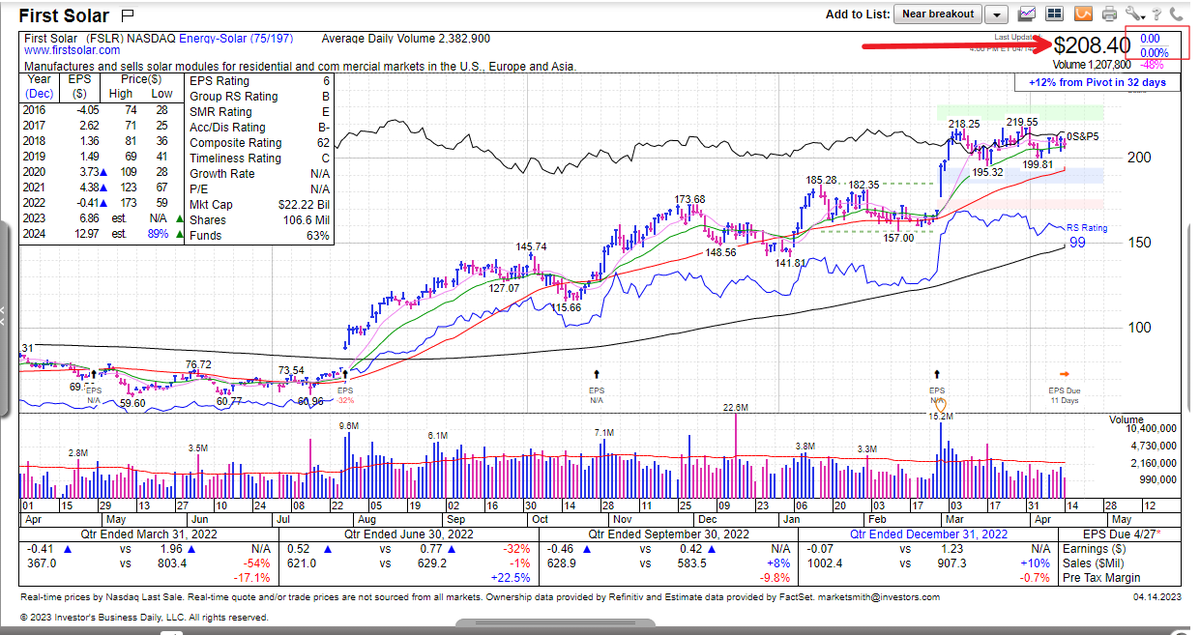Click the SMR Rating row

coord(260,112)
